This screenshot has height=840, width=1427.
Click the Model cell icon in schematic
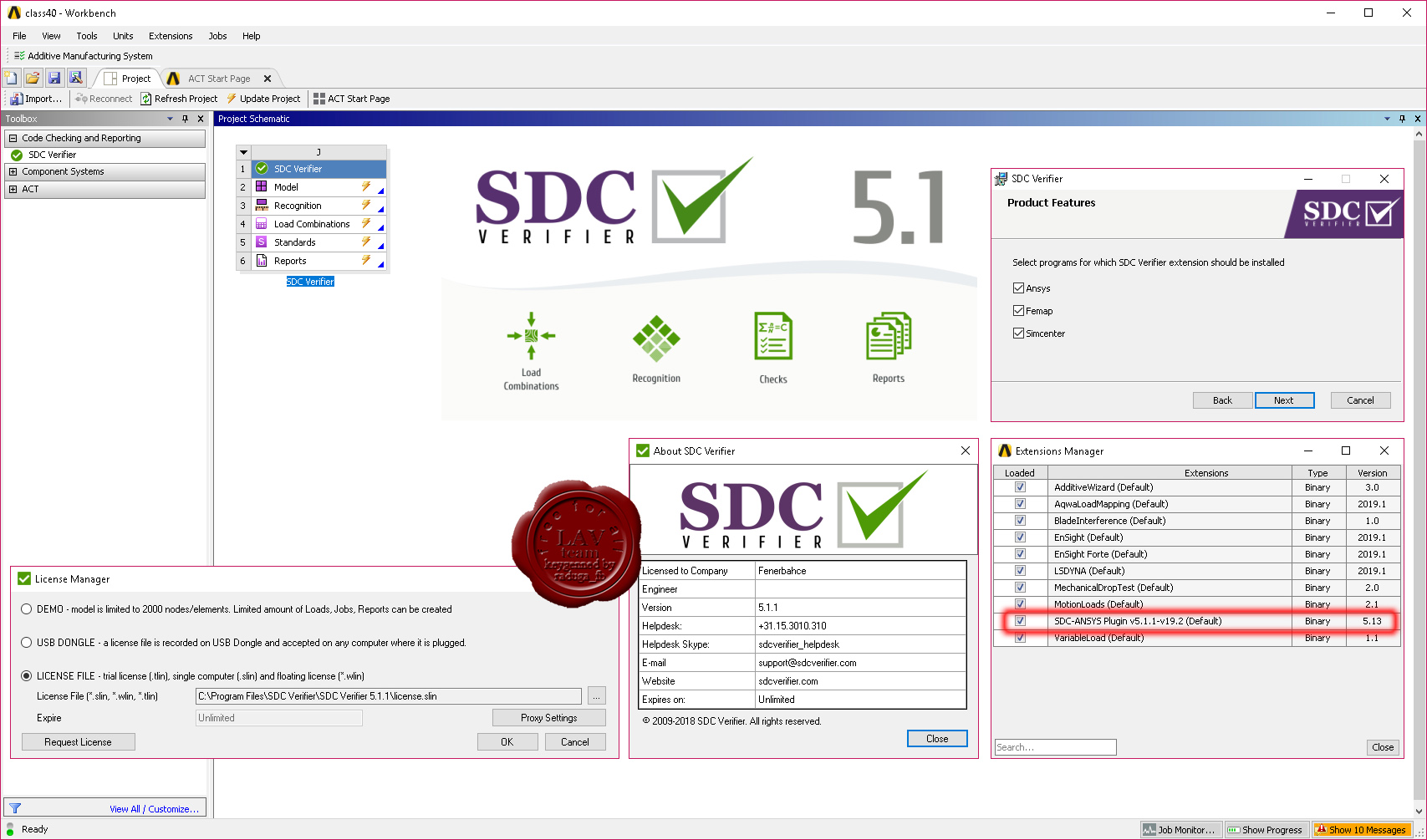261,187
